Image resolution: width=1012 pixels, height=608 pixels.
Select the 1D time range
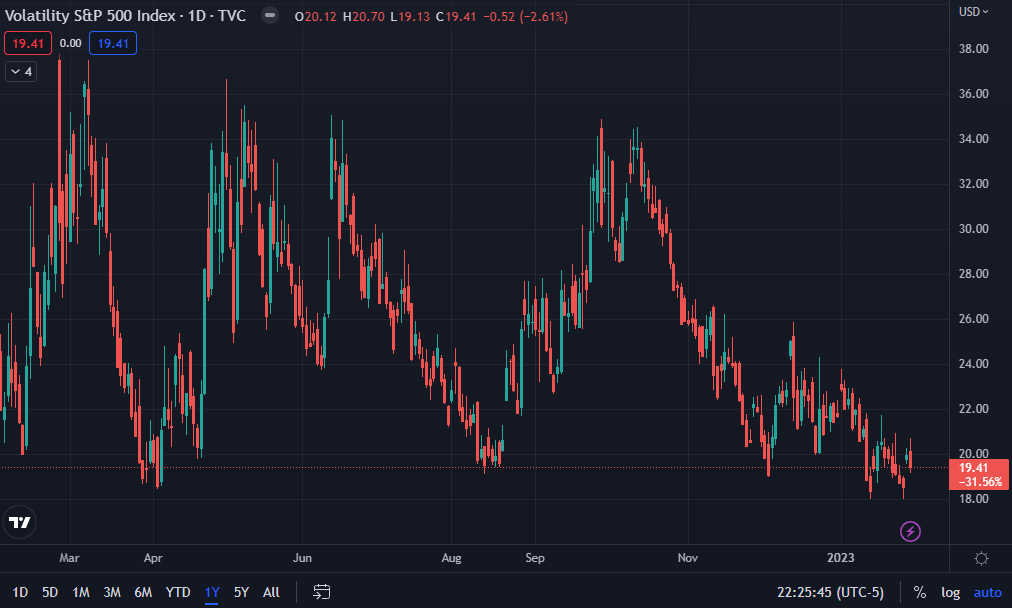(20, 592)
